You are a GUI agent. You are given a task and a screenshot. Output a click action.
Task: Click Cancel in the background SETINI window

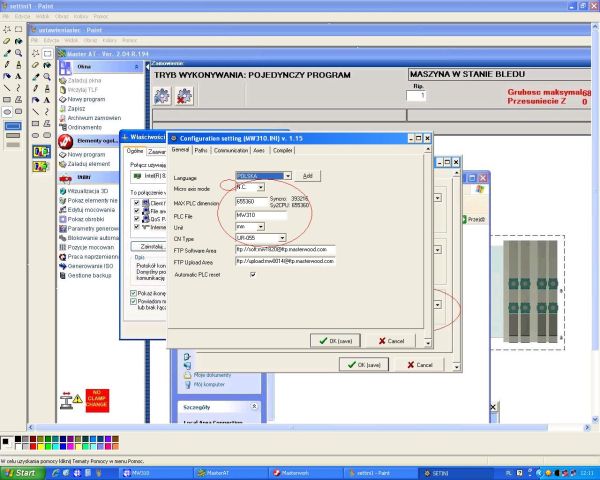point(419,365)
